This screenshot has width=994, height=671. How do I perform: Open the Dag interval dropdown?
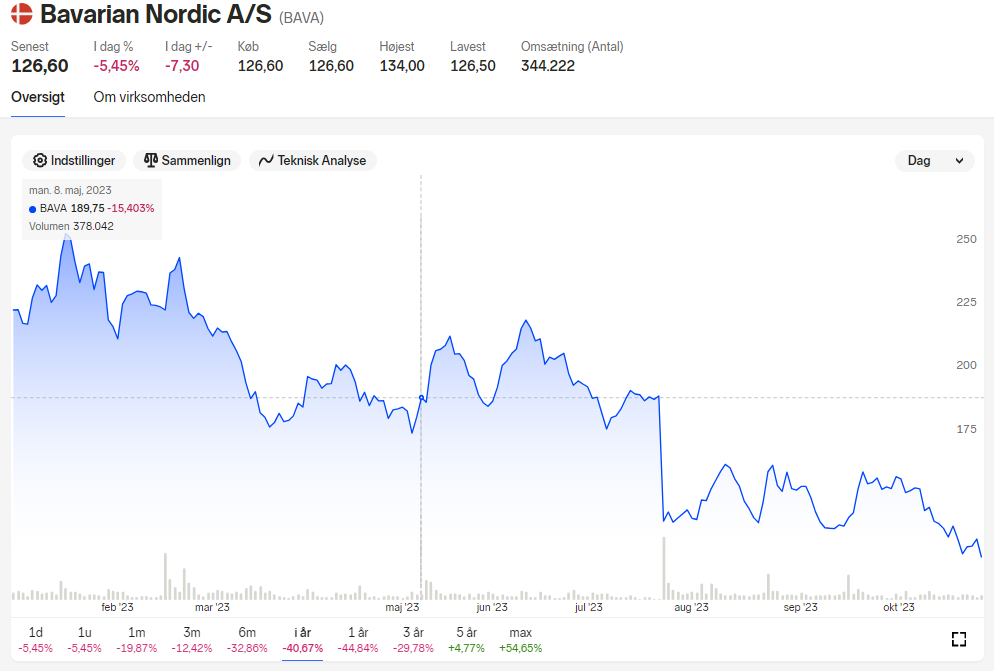pos(934,160)
